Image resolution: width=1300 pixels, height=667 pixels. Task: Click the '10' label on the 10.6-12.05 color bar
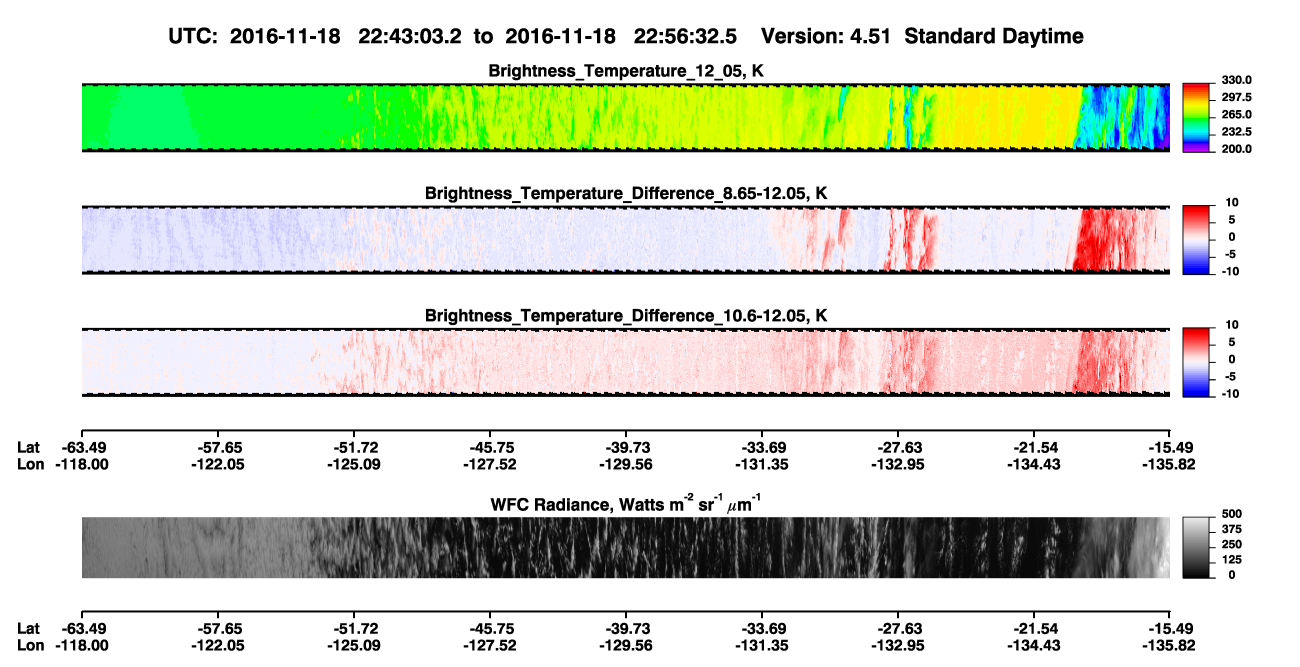click(1231, 324)
